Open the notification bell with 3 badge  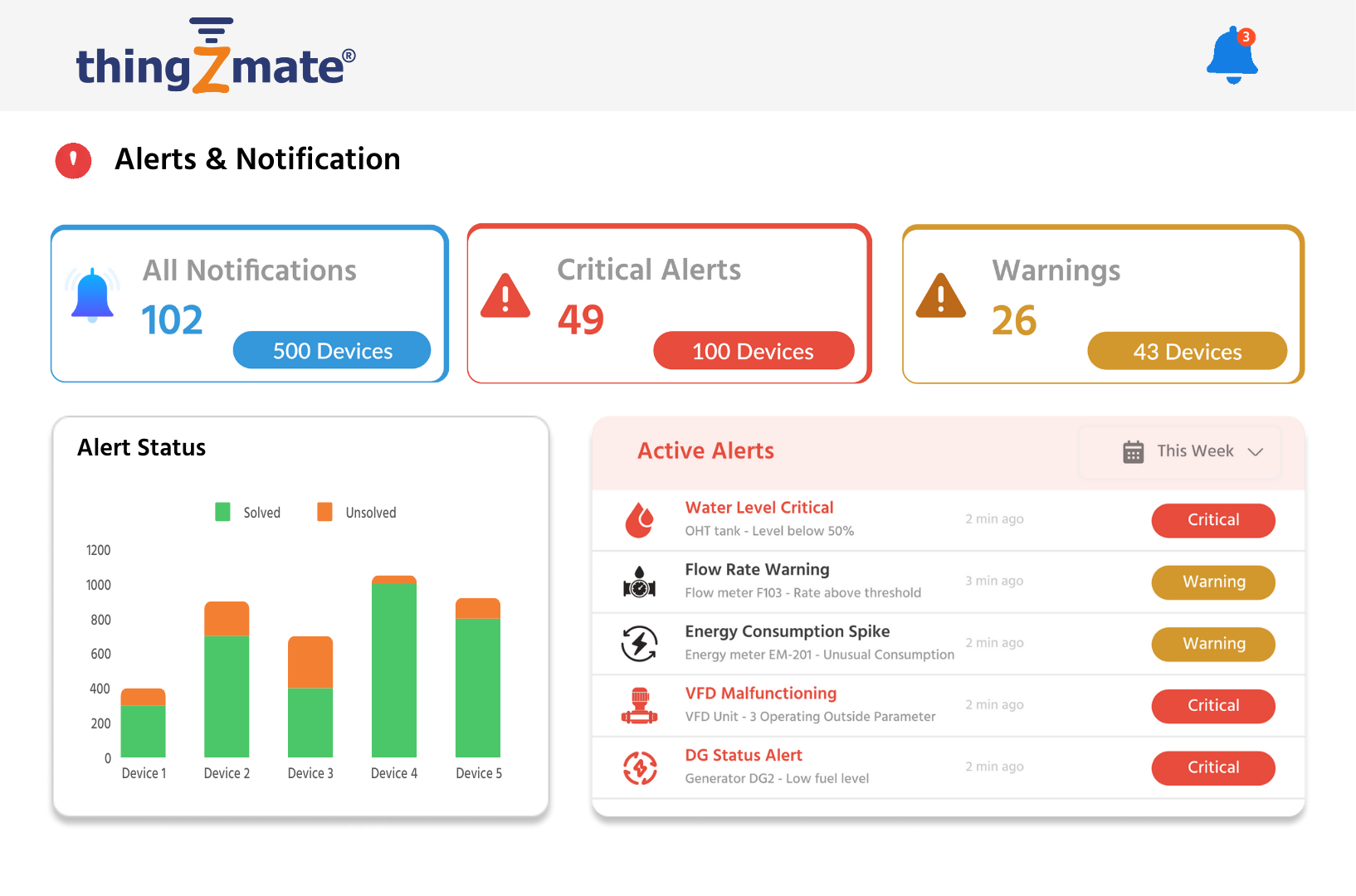[x=1232, y=56]
